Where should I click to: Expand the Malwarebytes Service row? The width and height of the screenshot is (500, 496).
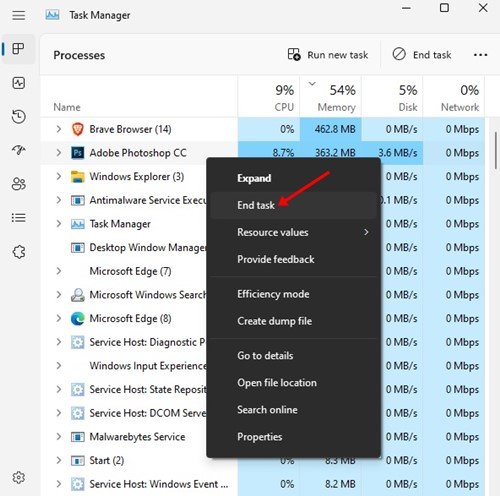[59, 437]
